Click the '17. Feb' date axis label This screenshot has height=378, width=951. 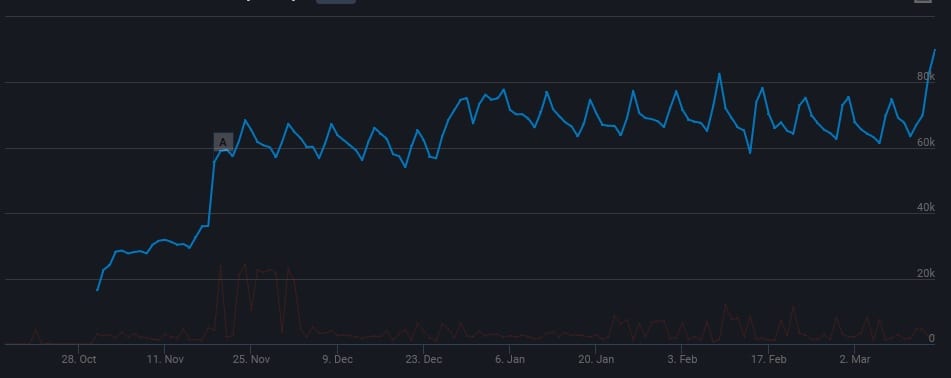point(768,359)
